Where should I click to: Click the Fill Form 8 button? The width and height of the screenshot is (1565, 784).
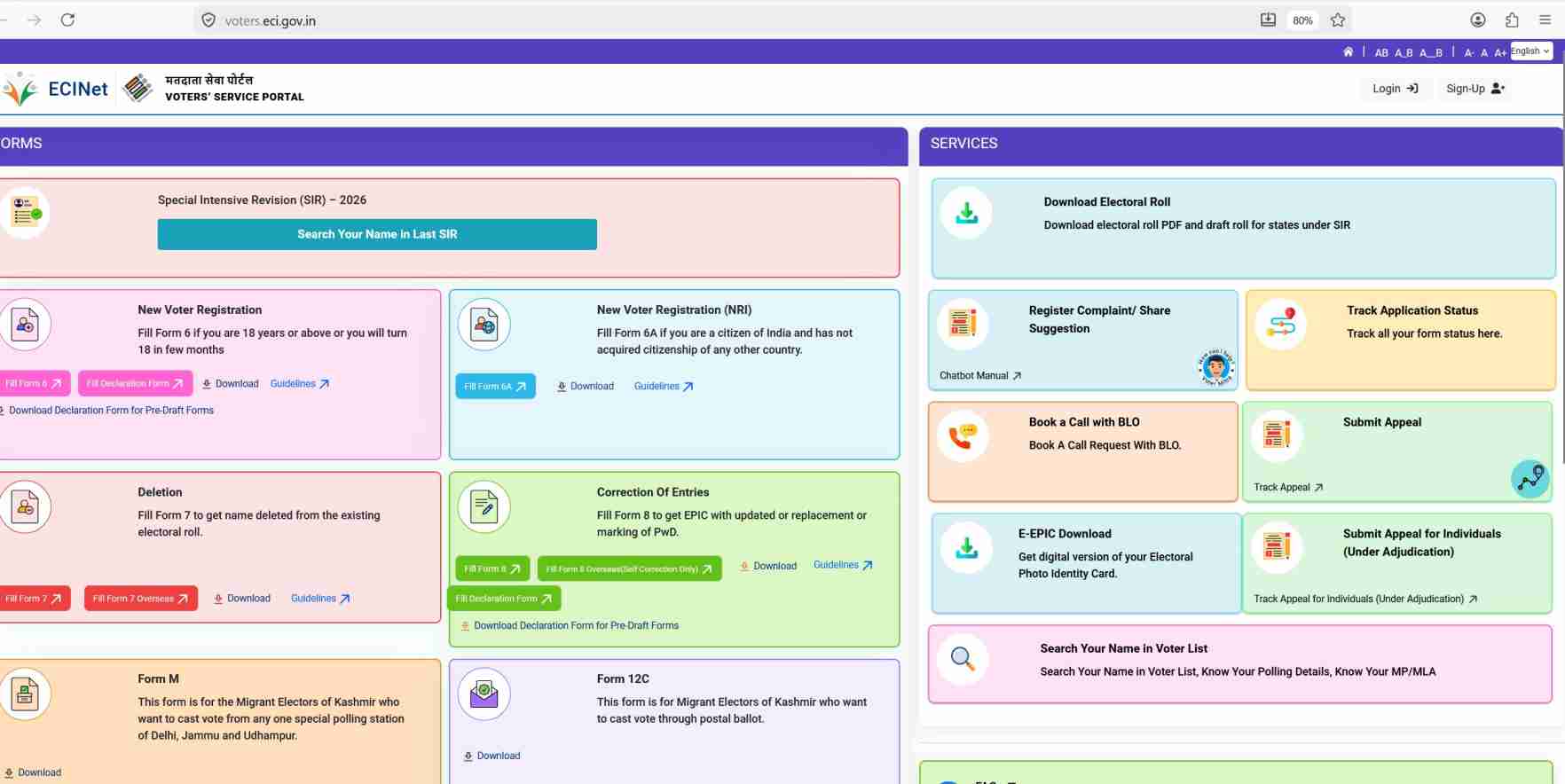pos(492,569)
